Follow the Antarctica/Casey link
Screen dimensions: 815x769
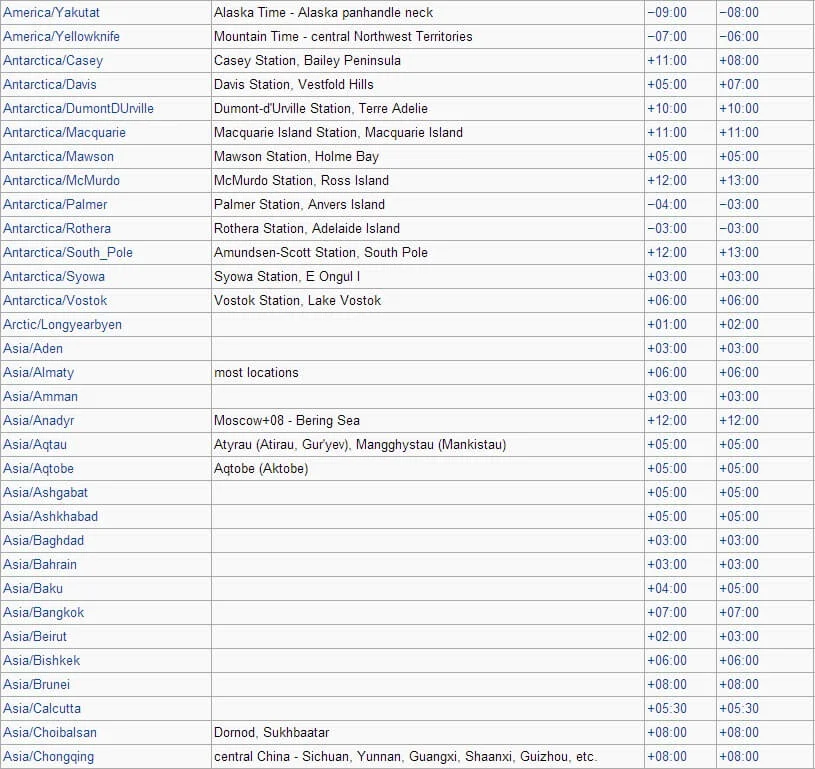coord(53,61)
